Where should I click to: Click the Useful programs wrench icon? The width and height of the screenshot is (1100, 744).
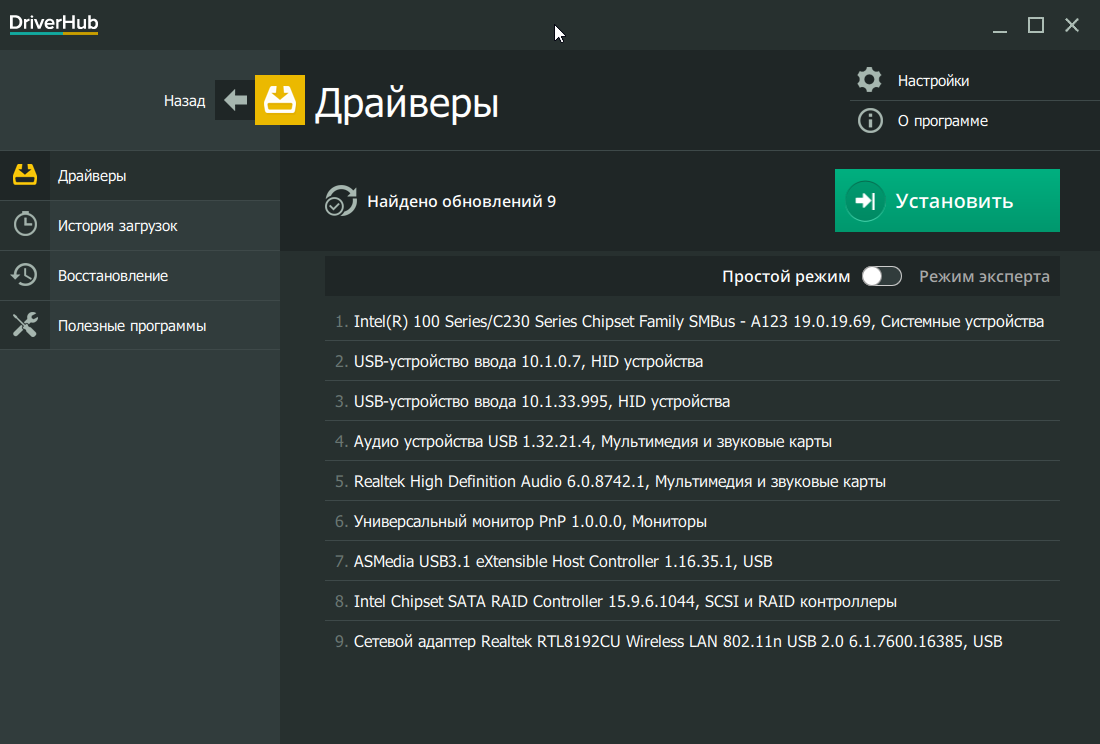[25, 325]
